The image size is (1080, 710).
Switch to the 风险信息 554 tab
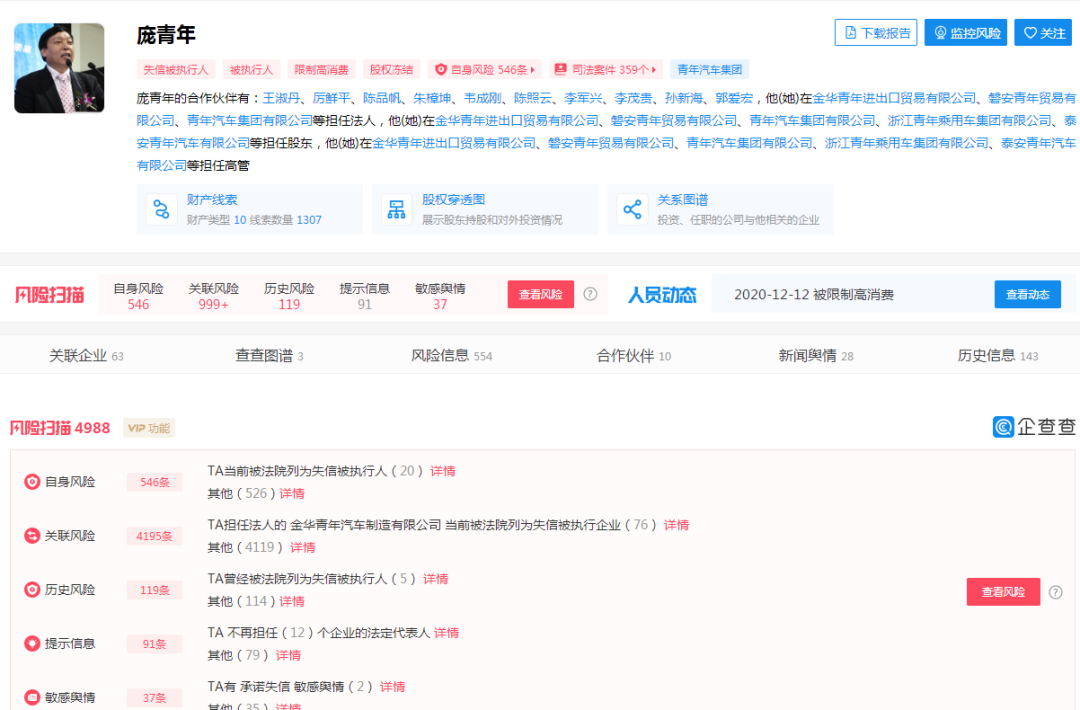451,355
